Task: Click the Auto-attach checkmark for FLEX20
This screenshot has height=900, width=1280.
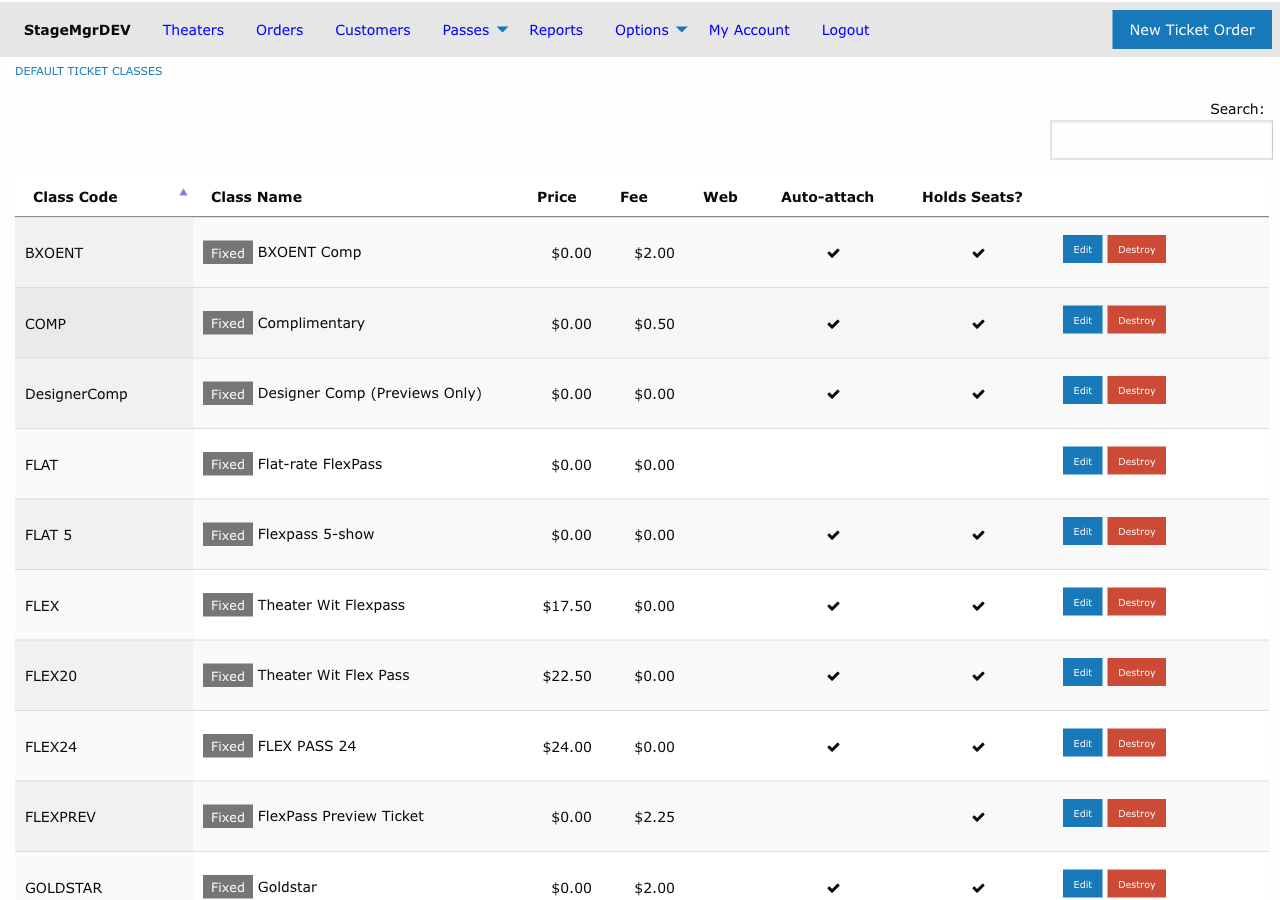Action: 833,676
